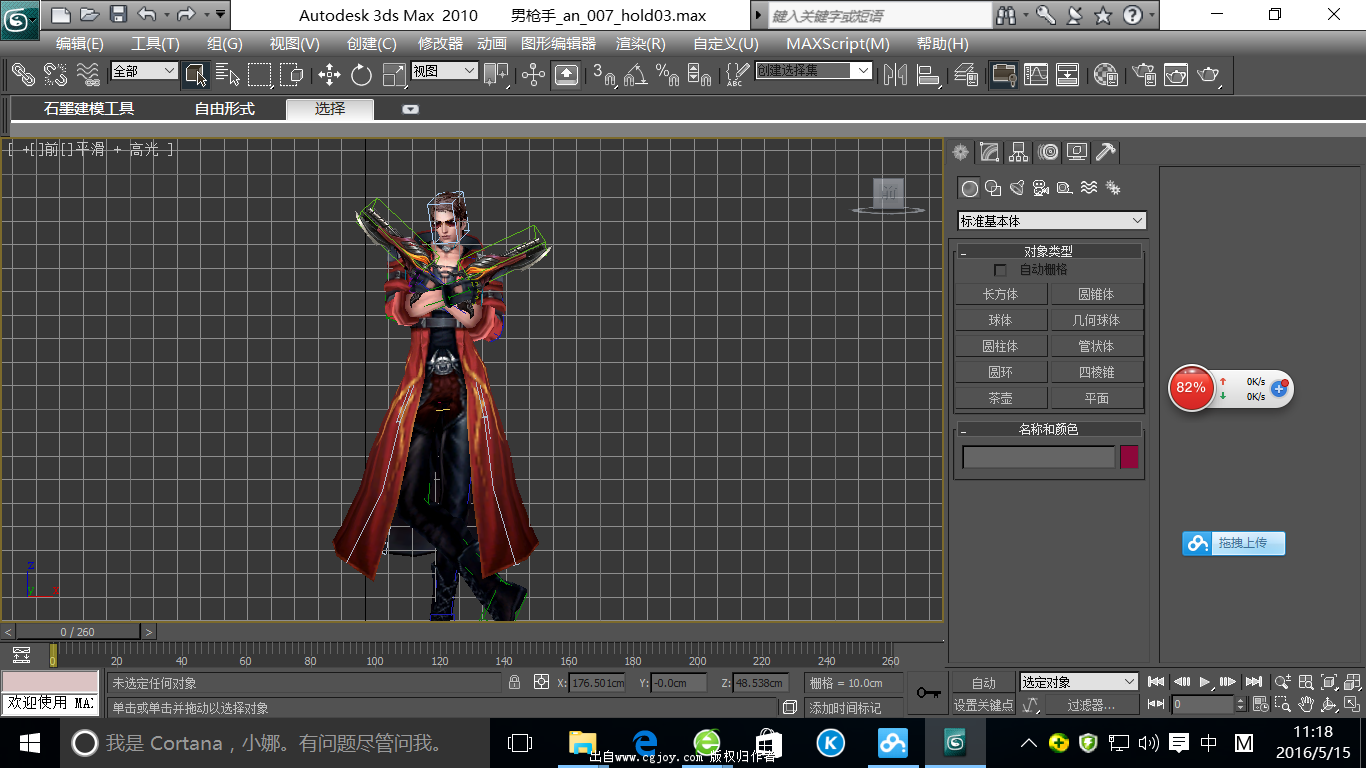Choose the Rectangular Selection Region tool
This screenshot has width=1366, height=768.
pos(260,74)
